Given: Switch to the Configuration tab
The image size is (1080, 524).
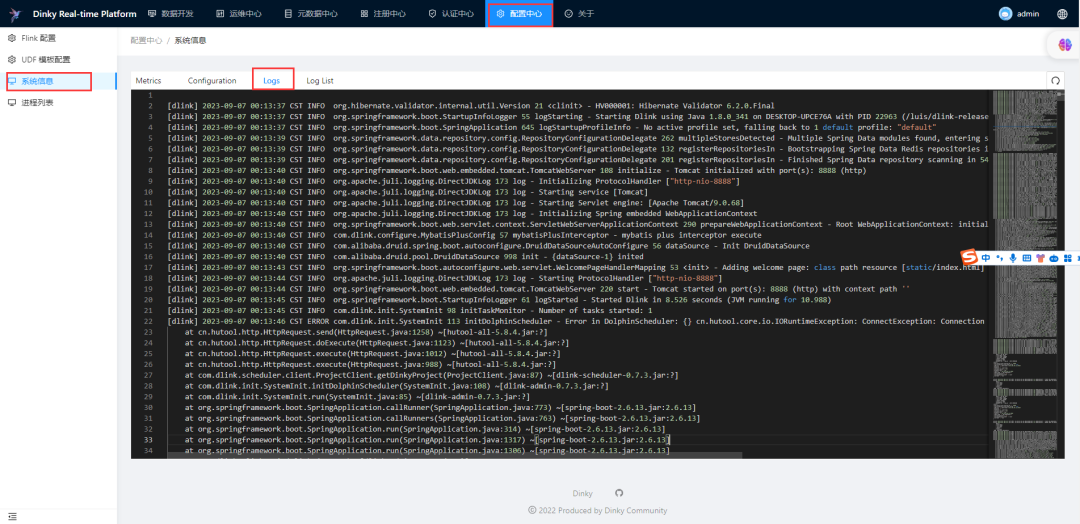Looking at the screenshot, I should (212, 81).
